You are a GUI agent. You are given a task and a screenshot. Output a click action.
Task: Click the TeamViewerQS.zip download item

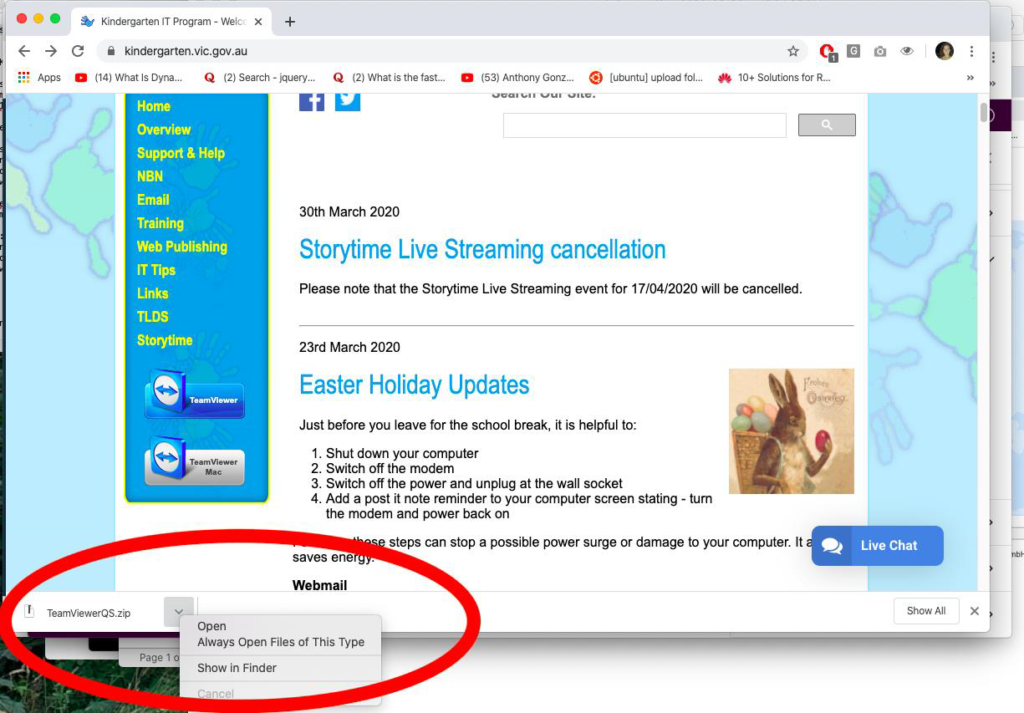88,613
